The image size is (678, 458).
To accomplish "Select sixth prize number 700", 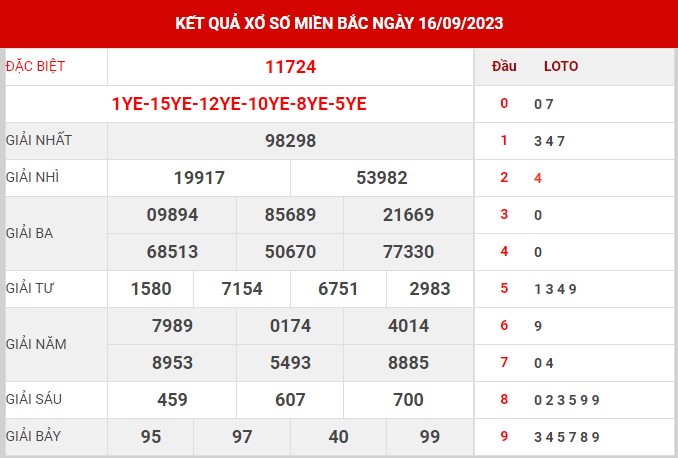I will [409, 400].
